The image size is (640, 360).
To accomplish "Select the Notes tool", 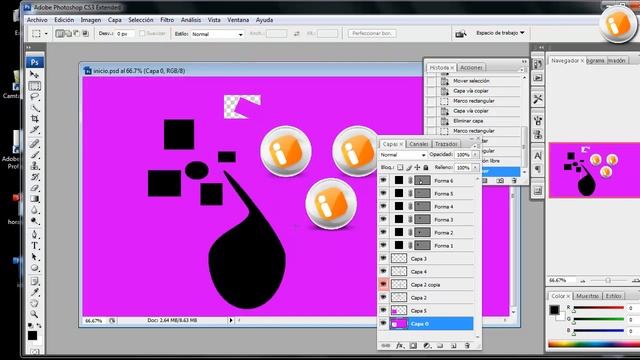I will point(34,281).
